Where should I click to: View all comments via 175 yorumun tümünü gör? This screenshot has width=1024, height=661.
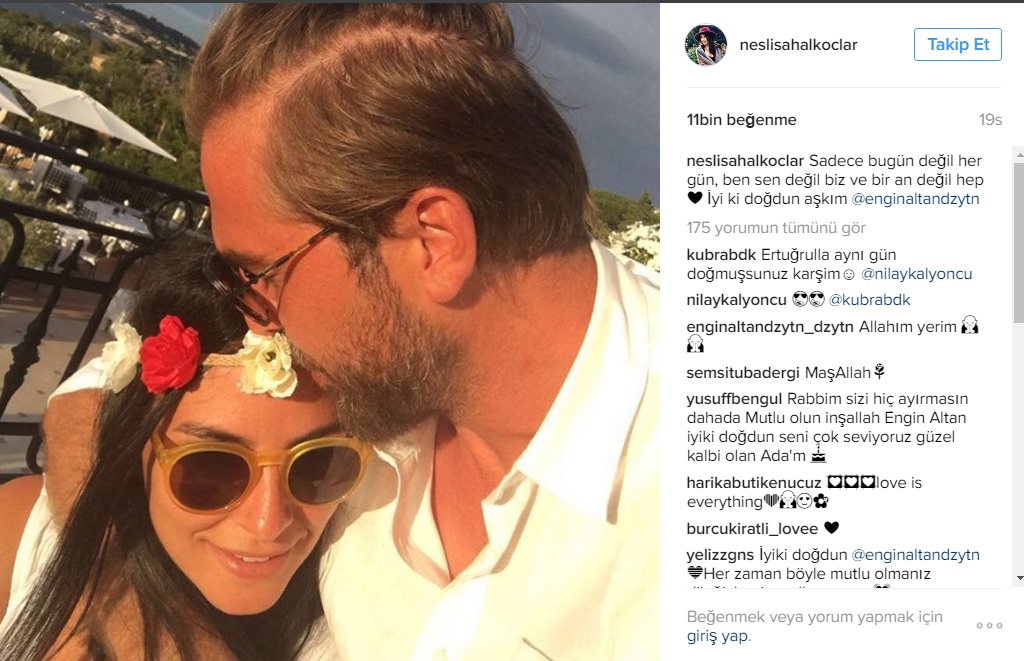(776, 228)
